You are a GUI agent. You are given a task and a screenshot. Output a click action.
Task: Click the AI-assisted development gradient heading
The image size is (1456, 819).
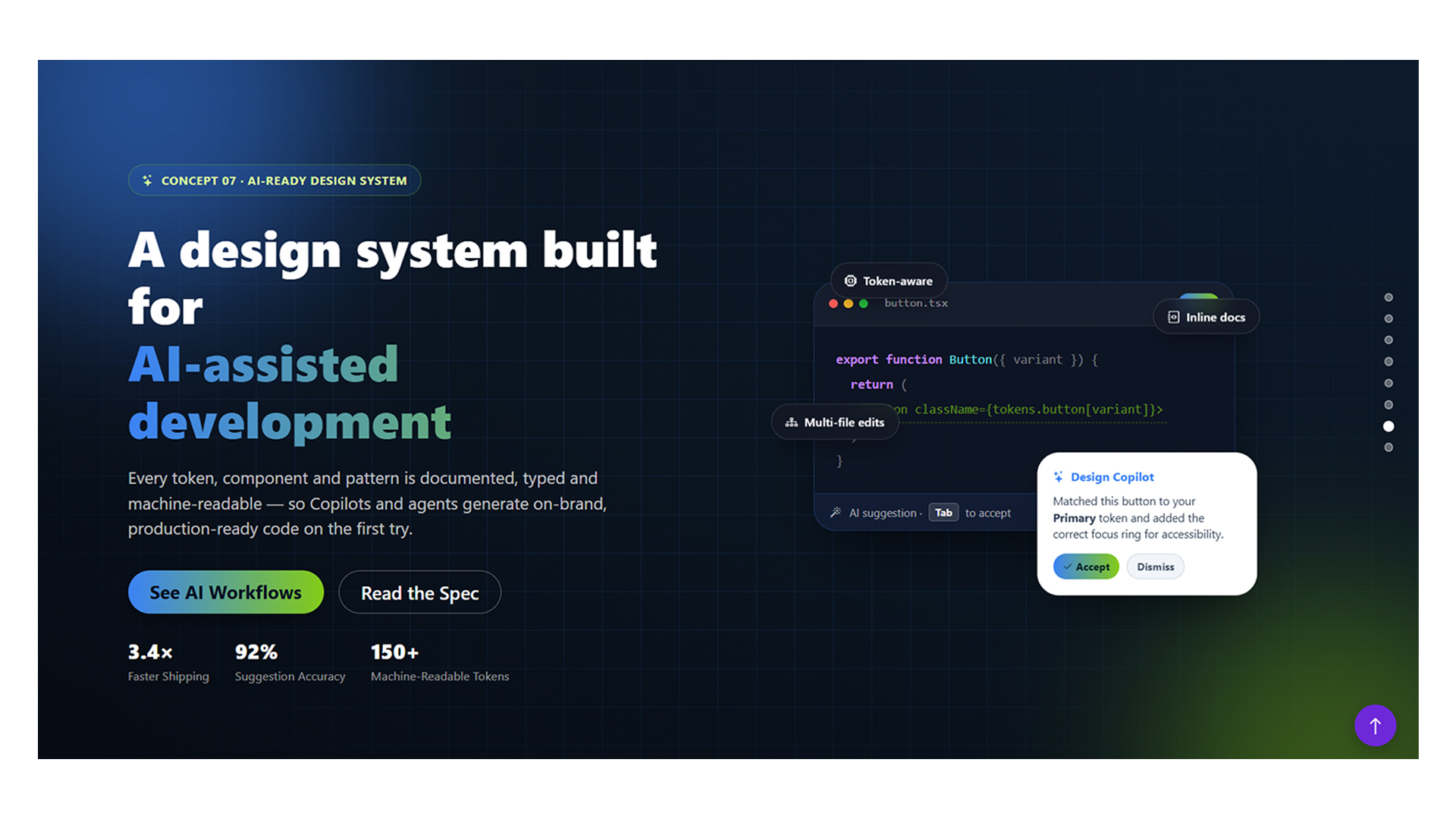(290, 393)
